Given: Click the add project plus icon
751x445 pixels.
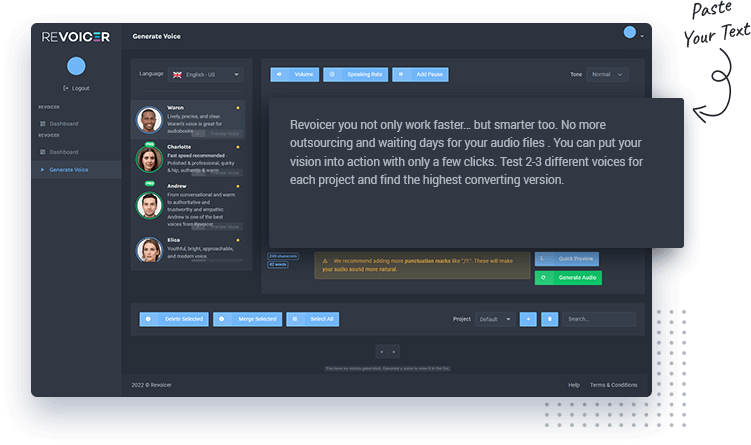Looking at the screenshot, I should pos(528,319).
